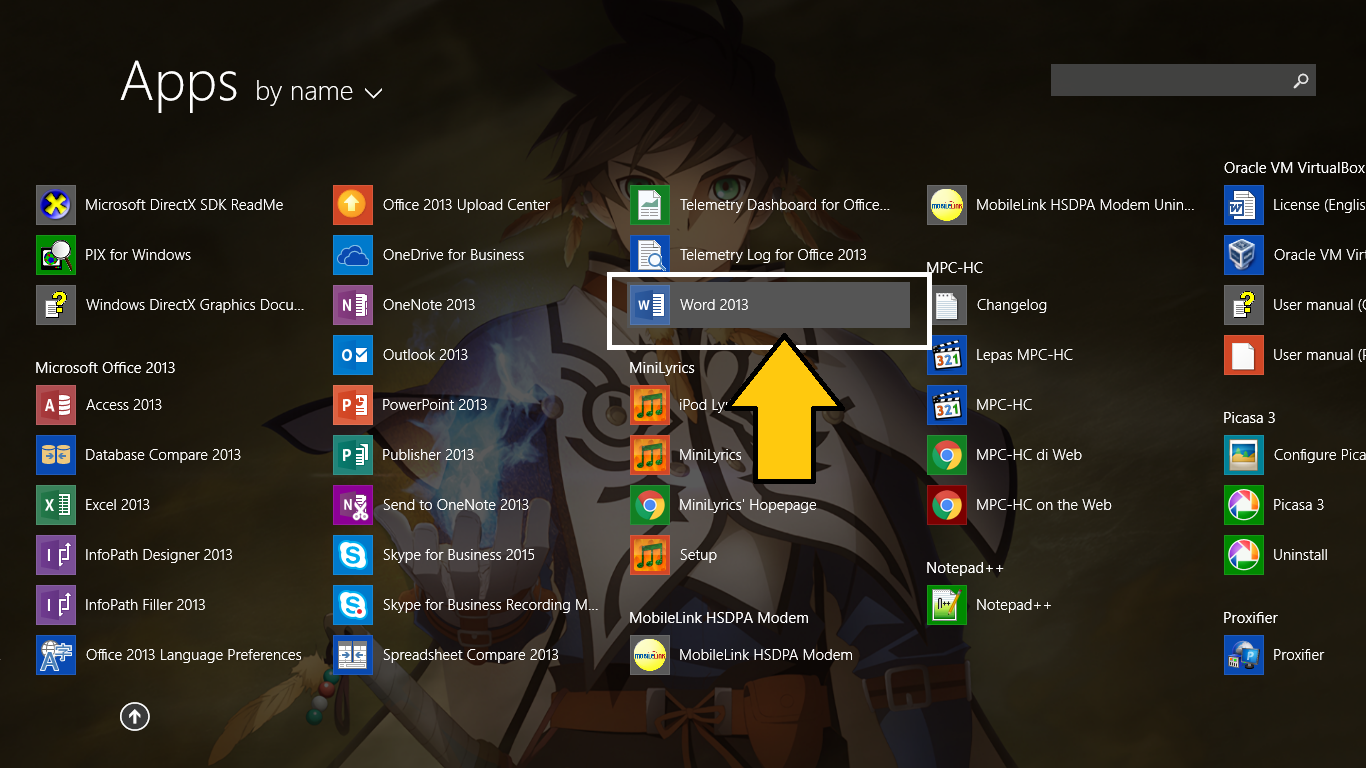The width and height of the screenshot is (1366, 768).
Task: Open the VirtualBox License document icon
Action: tap(1244, 205)
